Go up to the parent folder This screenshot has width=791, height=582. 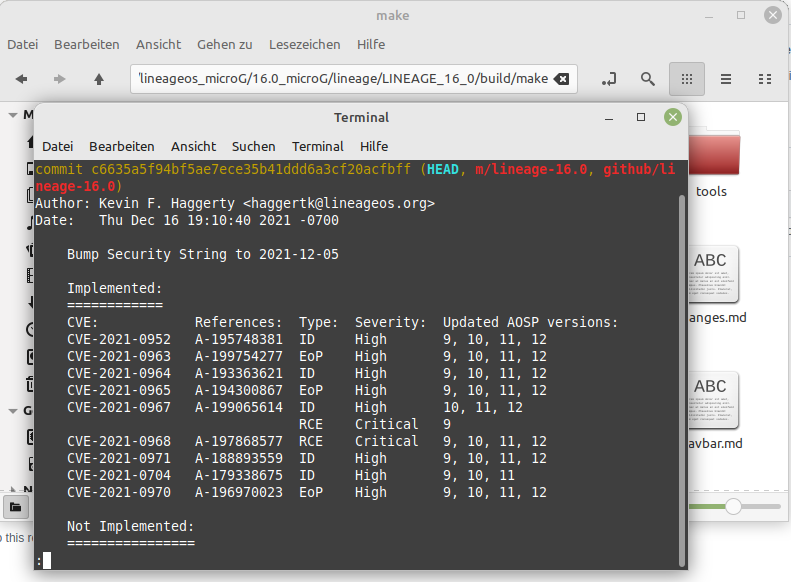99,79
